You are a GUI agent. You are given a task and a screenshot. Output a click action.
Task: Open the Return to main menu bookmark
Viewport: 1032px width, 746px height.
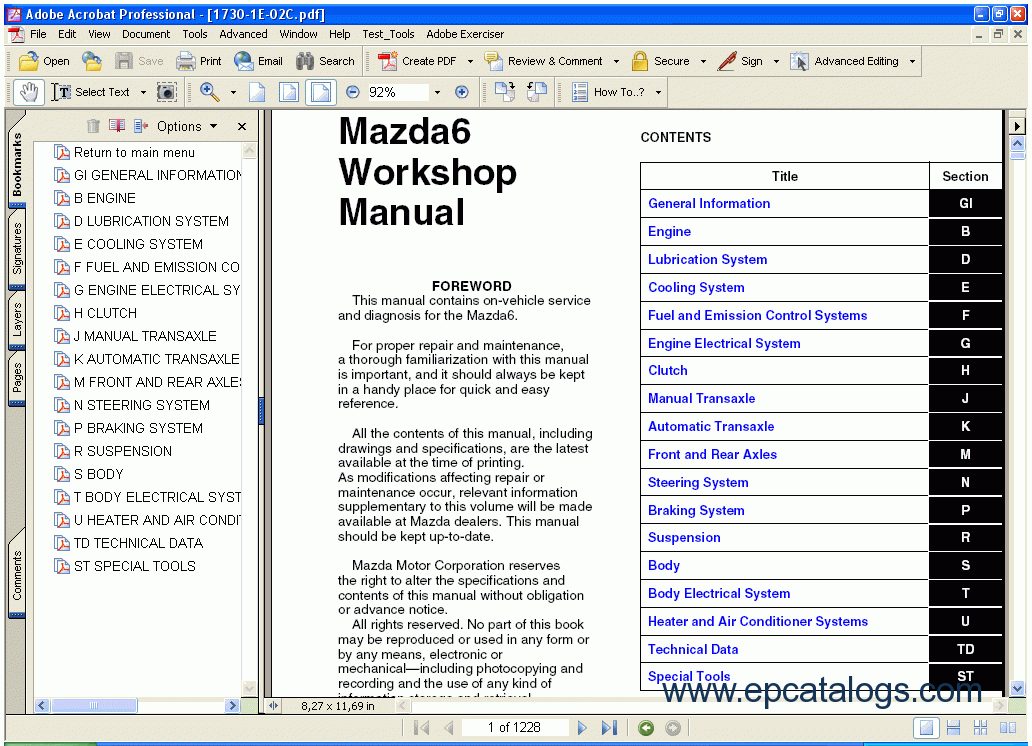pos(134,152)
